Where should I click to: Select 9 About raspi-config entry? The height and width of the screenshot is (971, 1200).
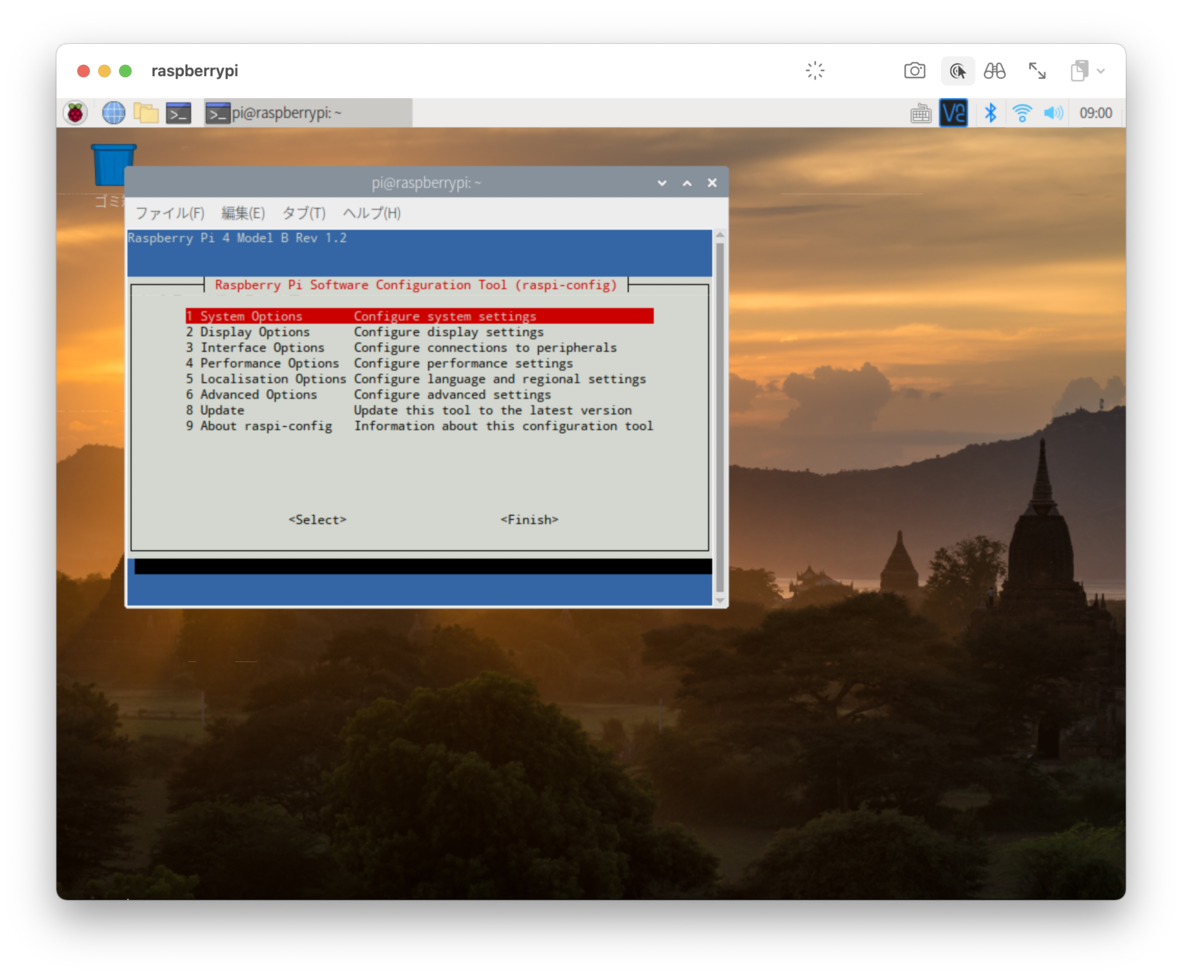(419, 426)
